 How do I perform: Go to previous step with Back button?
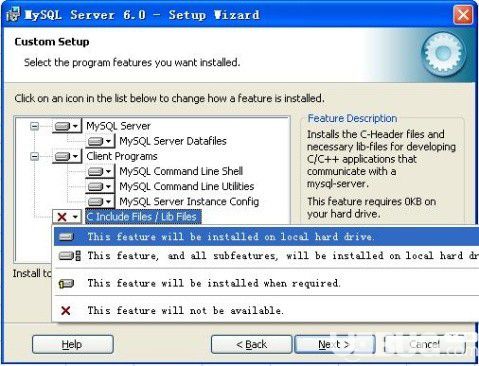[251, 344]
